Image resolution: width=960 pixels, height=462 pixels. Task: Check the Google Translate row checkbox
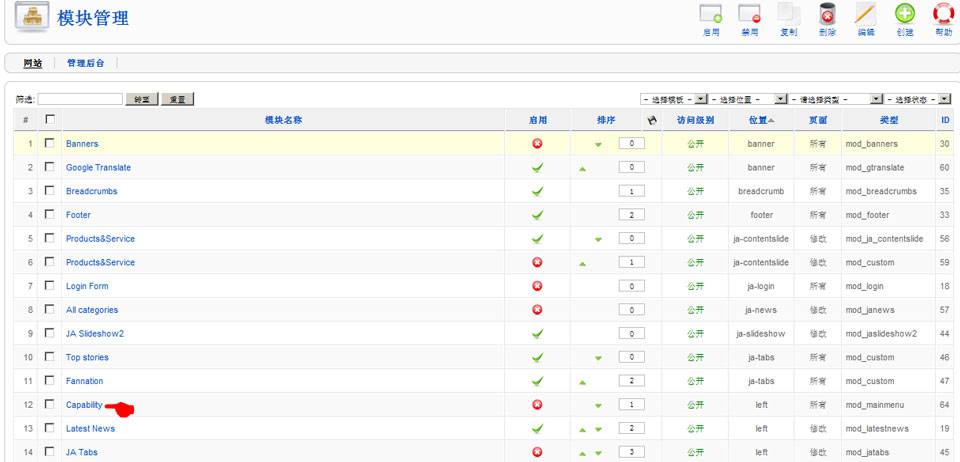[x=50, y=166]
